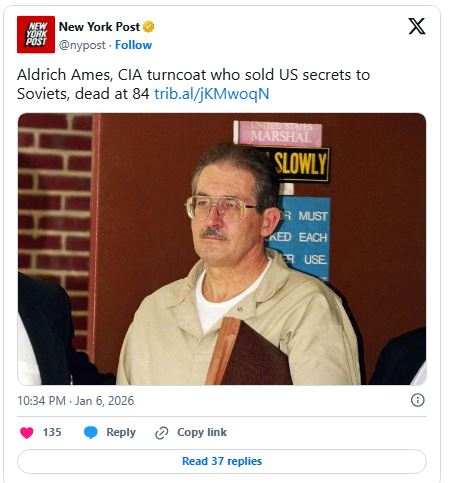Open the New York Post account name
Image resolution: width=454 pixels, height=483 pixels.
[x=99, y=27]
